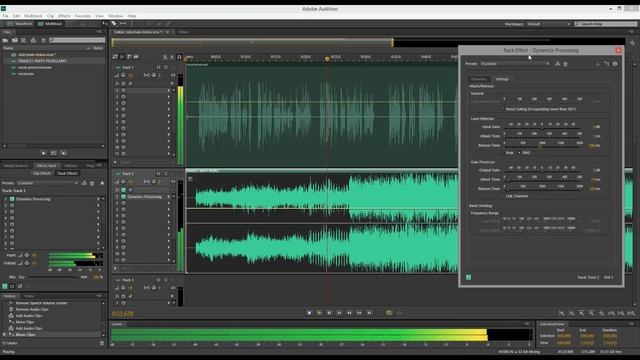This screenshot has width=640, height=360.
Task: Click the effects fx icon above Track 1
Action: click(x=122, y=57)
